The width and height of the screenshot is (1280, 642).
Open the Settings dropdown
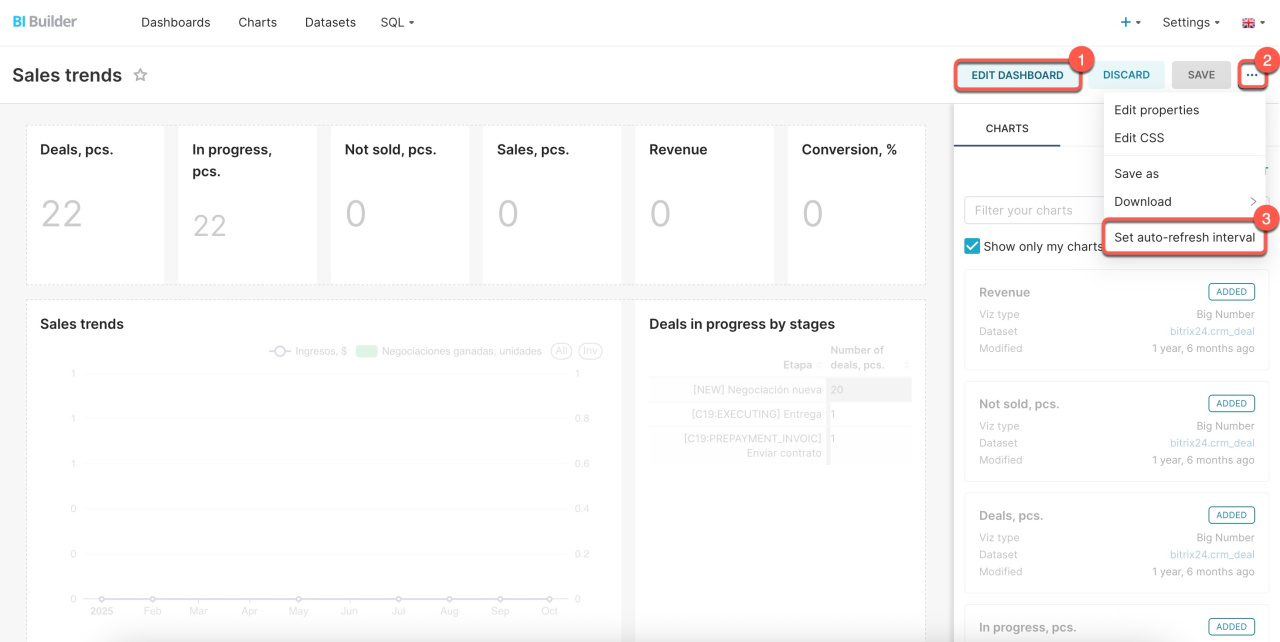tap(1190, 22)
